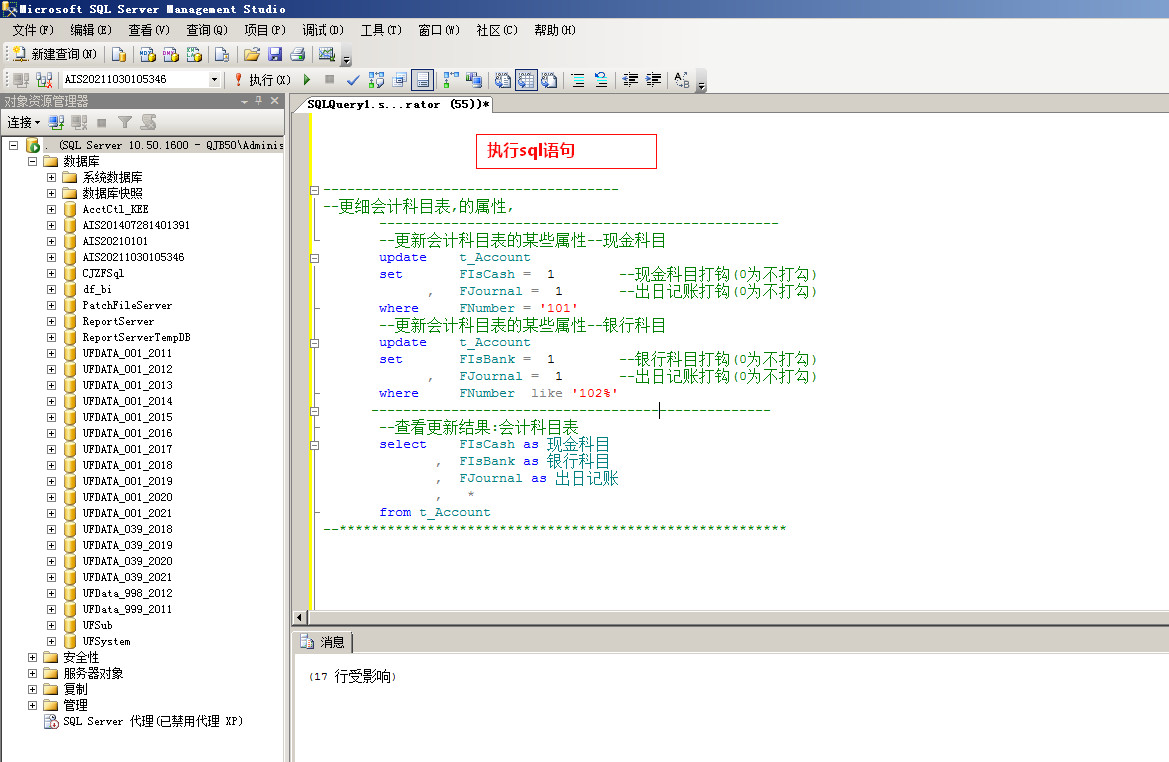Open the available databases dropdown

point(214,80)
